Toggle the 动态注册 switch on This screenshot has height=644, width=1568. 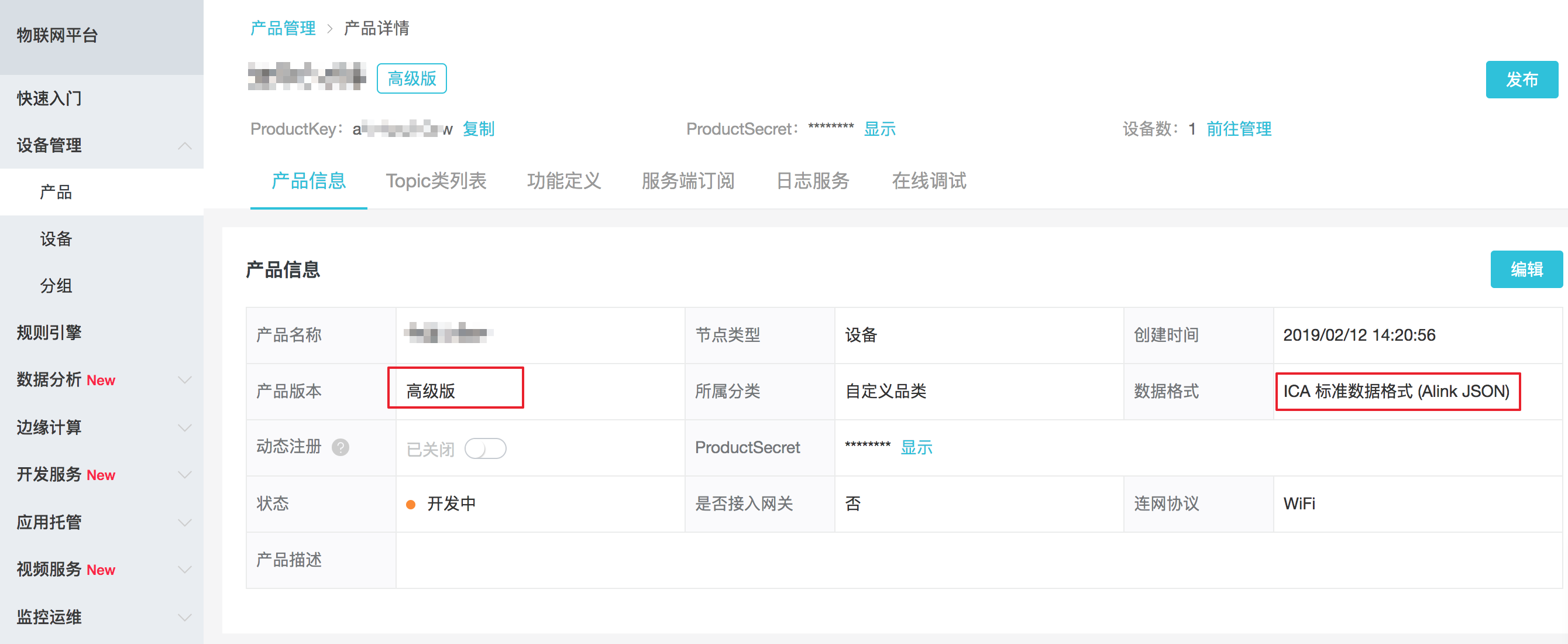[x=485, y=449]
